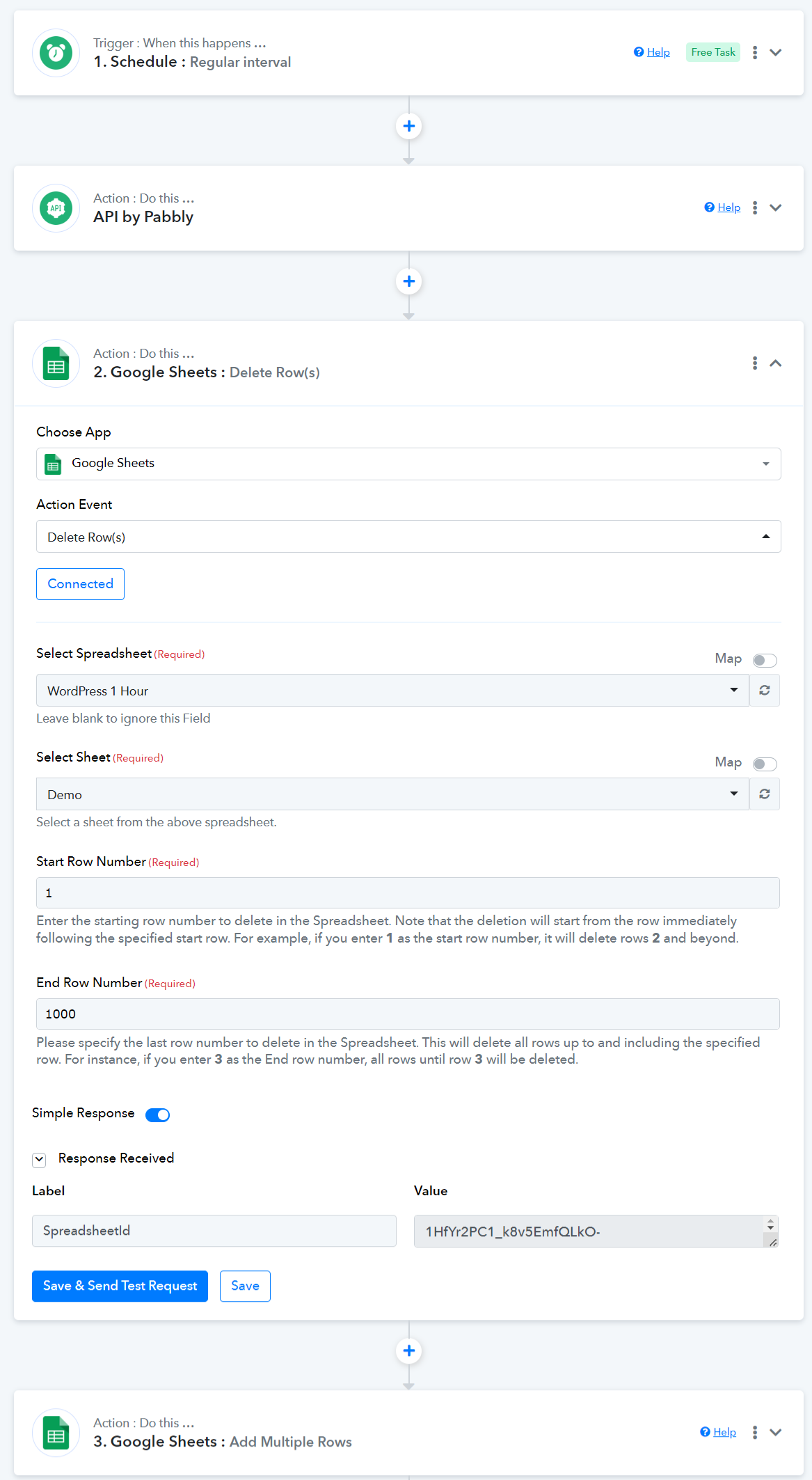Add a step after the Schedule trigger
Screen dimensions: 812x1480
click(409, 126)
